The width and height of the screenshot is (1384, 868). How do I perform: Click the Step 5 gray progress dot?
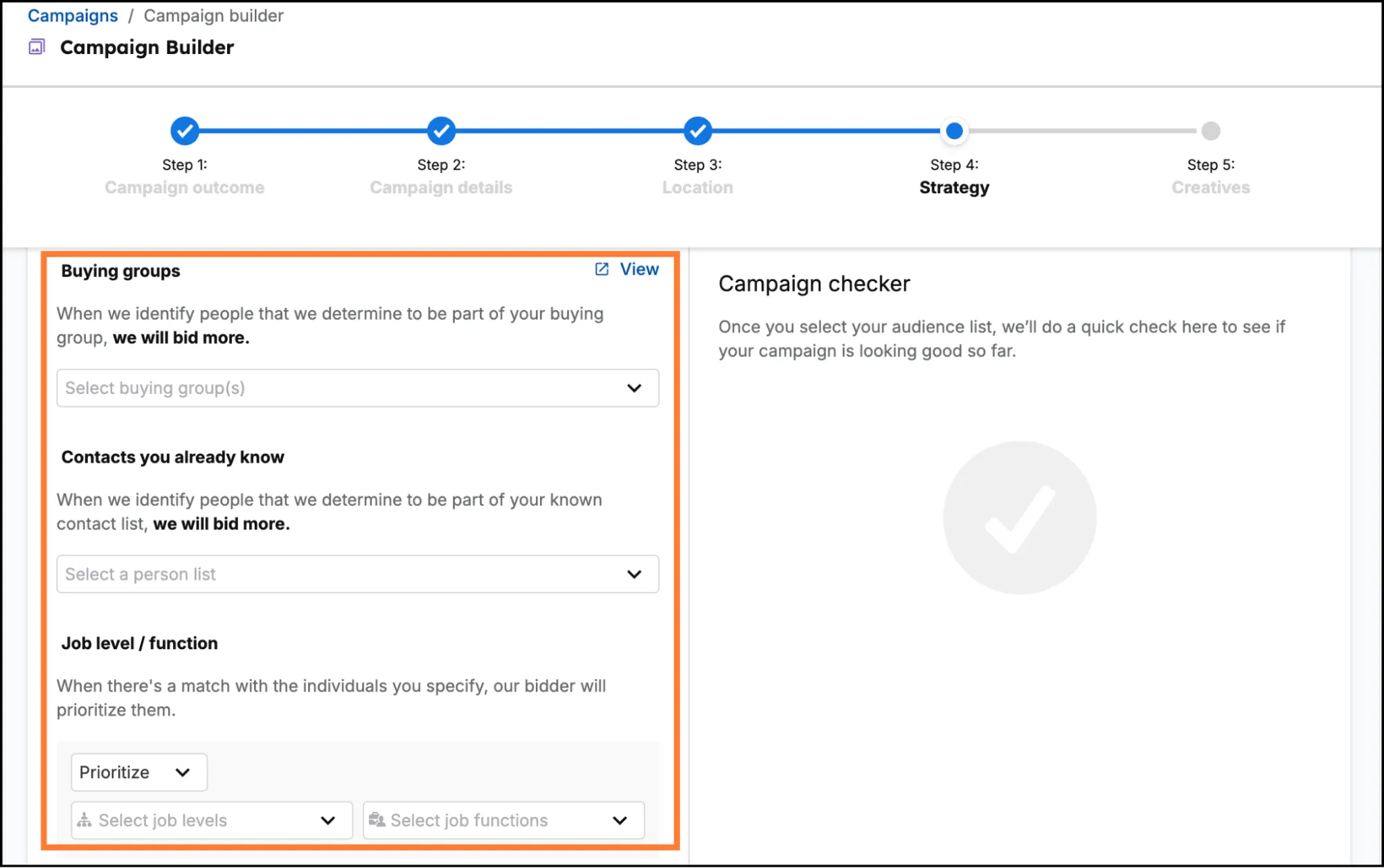(1210, 130)
